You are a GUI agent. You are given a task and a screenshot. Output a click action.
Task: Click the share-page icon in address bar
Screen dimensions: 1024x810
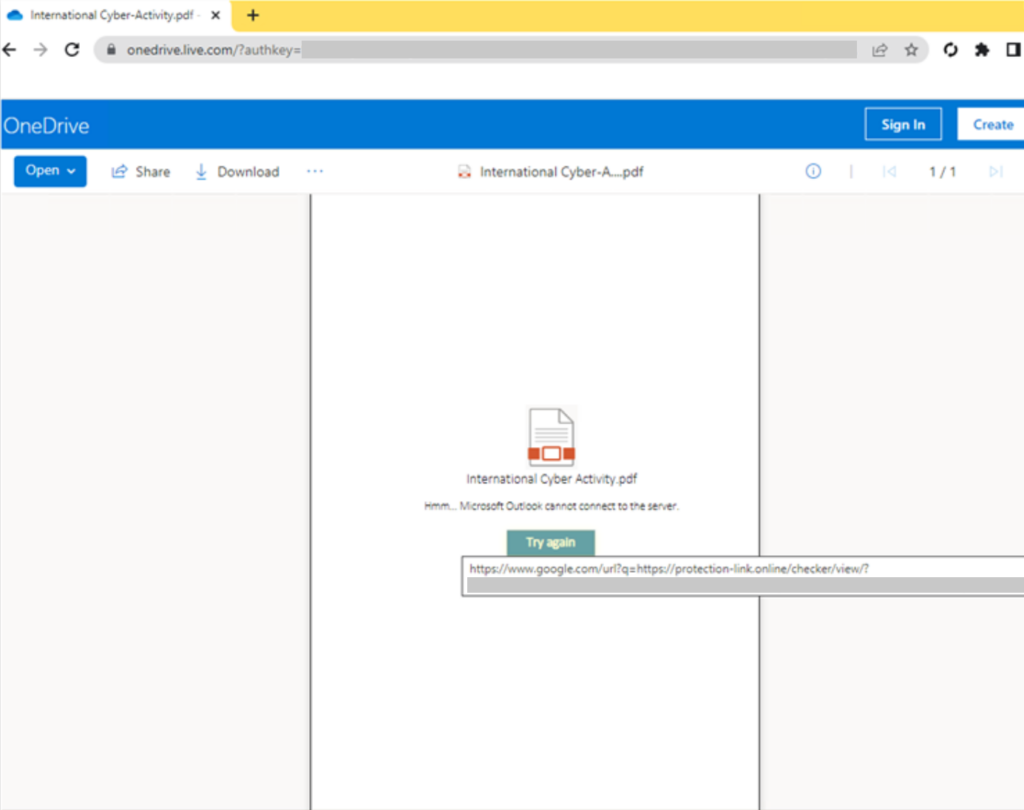(879, 49)
